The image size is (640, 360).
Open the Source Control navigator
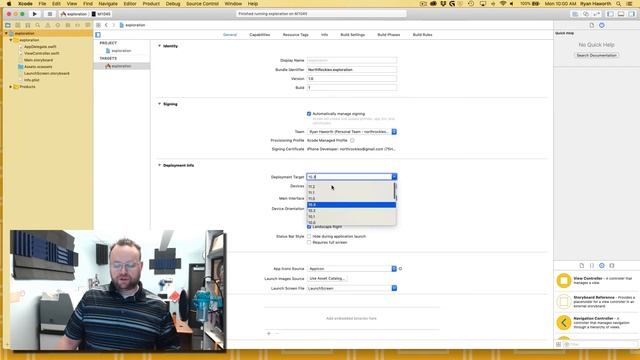coord(18,25)
